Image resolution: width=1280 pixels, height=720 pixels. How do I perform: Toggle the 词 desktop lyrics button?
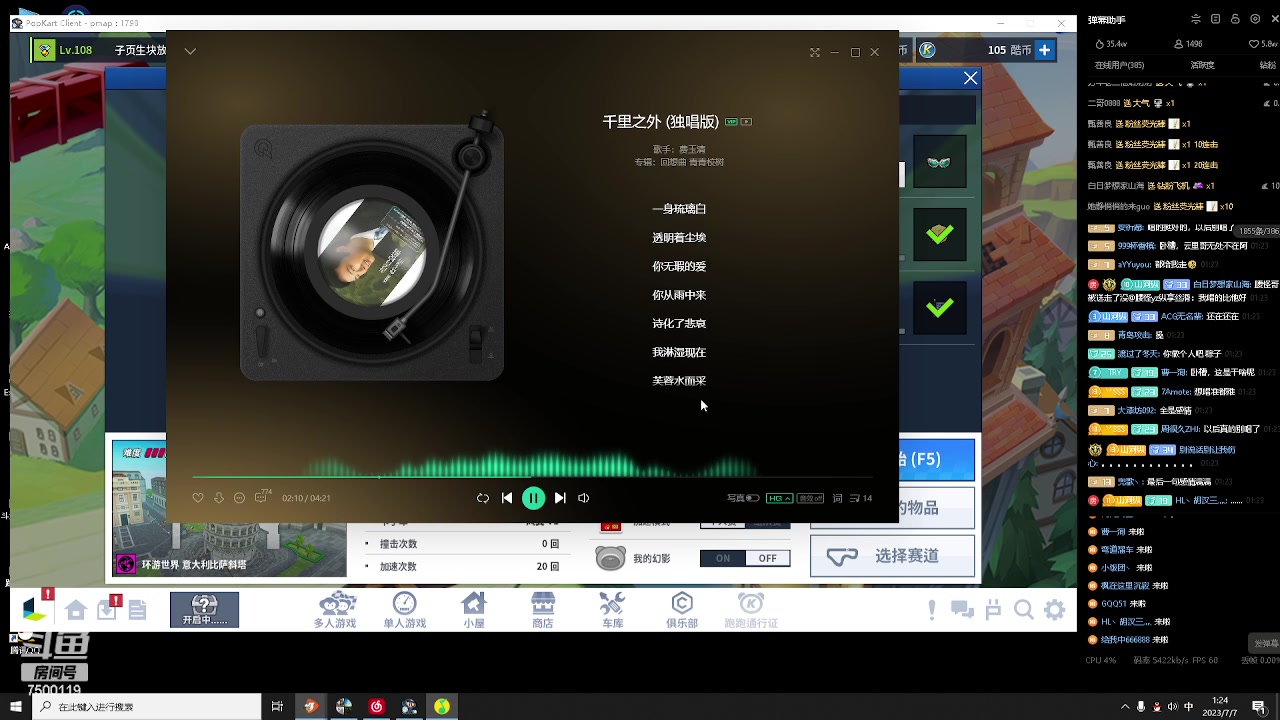838,498
